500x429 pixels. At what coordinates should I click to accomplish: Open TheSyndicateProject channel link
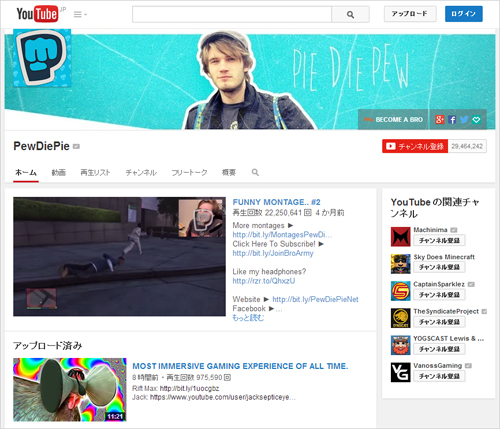pos(446,311)
